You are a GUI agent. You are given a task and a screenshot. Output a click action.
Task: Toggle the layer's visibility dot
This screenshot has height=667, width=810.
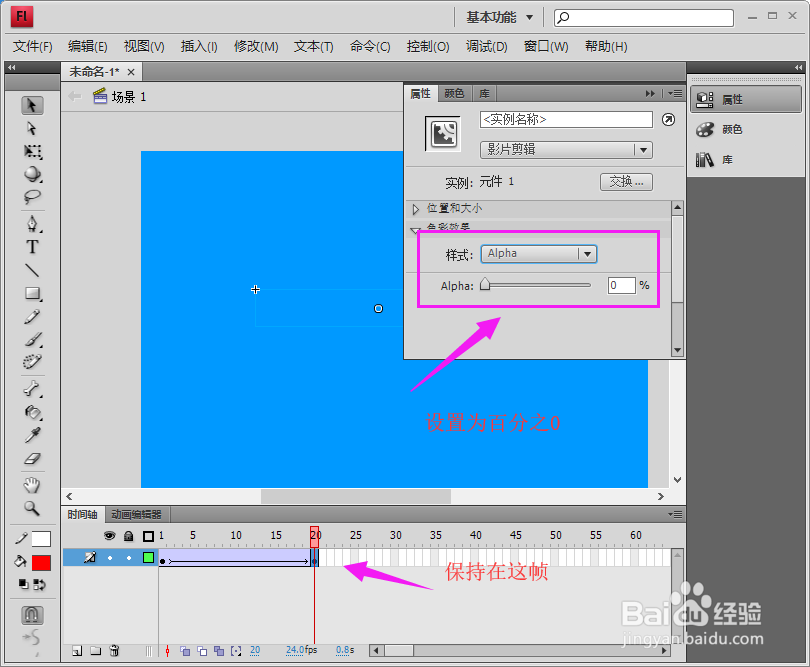[110, 558]
